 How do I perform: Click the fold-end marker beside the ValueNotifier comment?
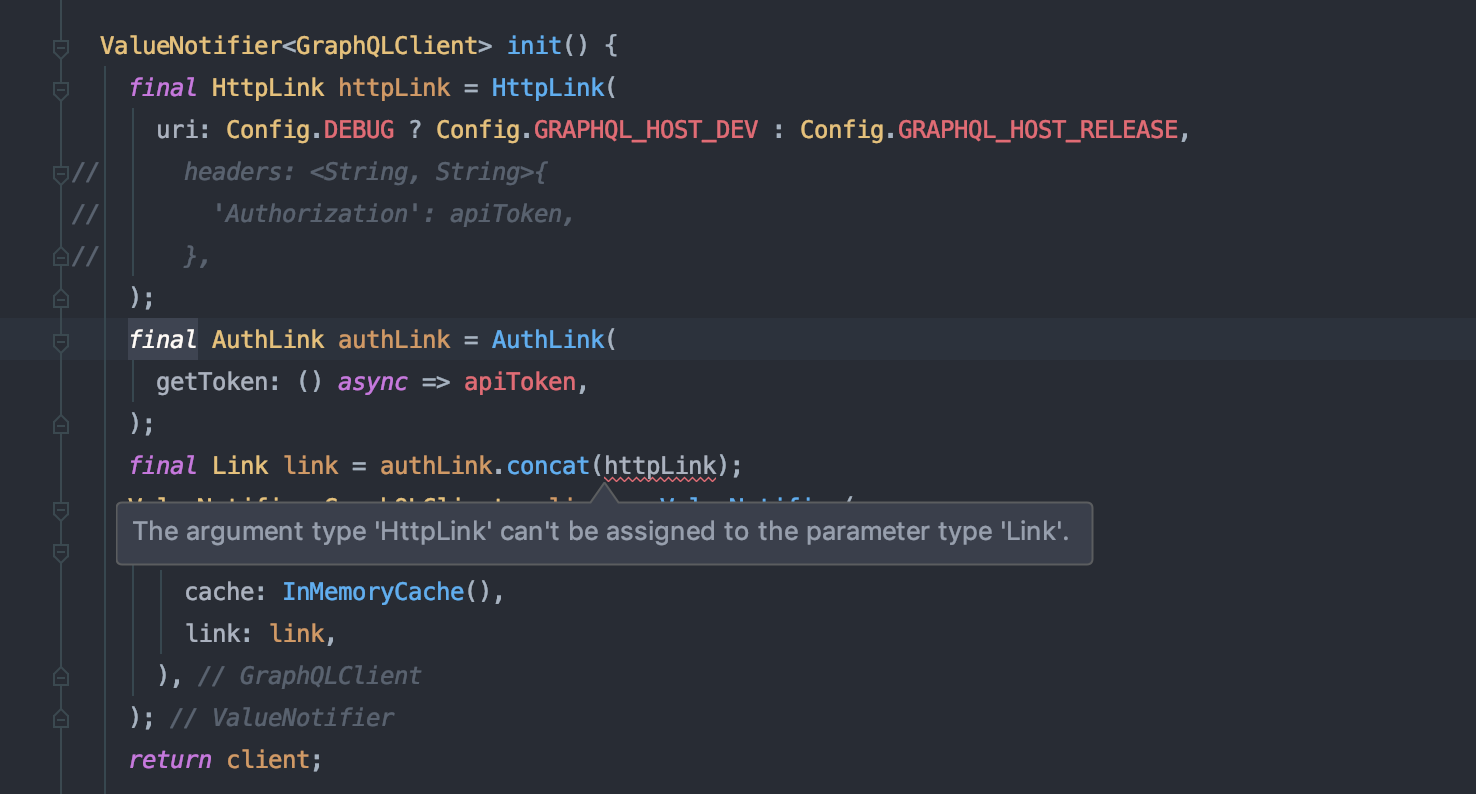click(x=60, y=717)
